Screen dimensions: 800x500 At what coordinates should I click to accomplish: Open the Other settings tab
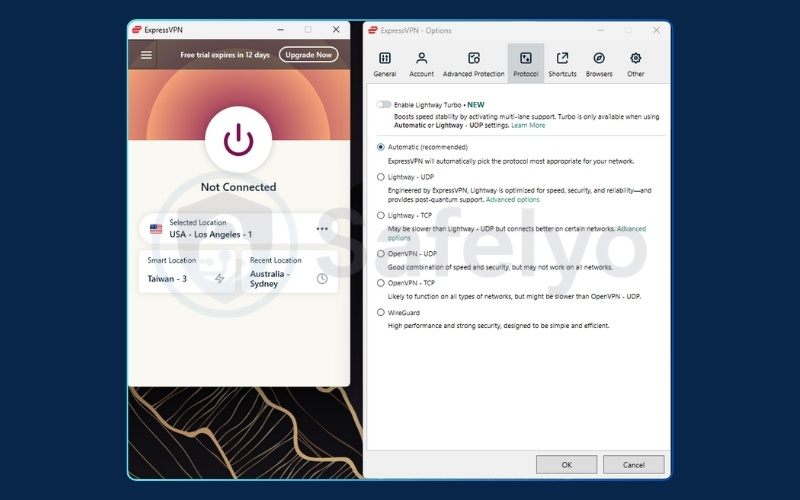(636, 64)
